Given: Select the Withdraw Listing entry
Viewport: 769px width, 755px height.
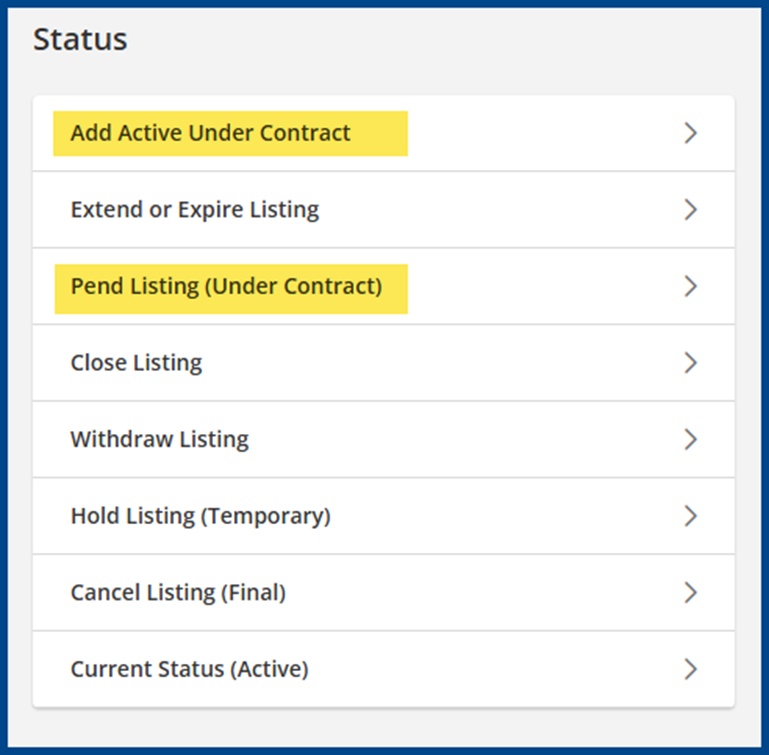Looking at the screenshot, I should tap(159, 439).
